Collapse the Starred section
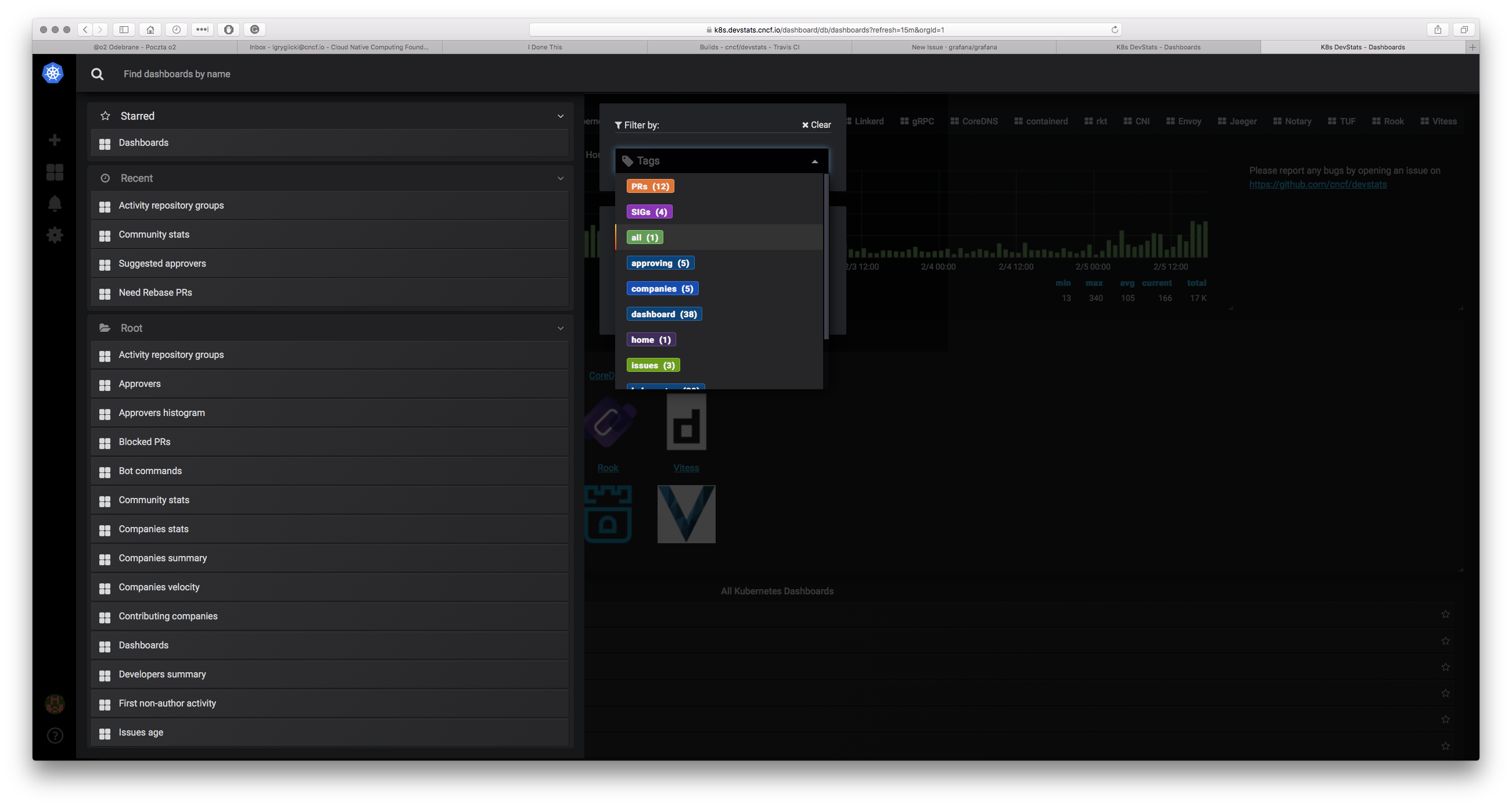The image size is (1512, 807). click(560, 116)
